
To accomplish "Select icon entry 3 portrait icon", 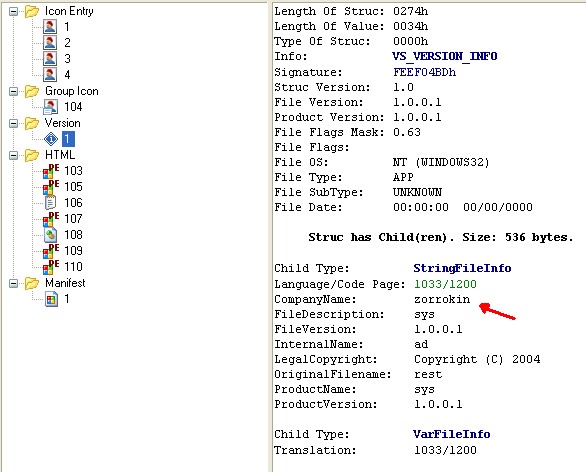I will [x=50, y=59].
